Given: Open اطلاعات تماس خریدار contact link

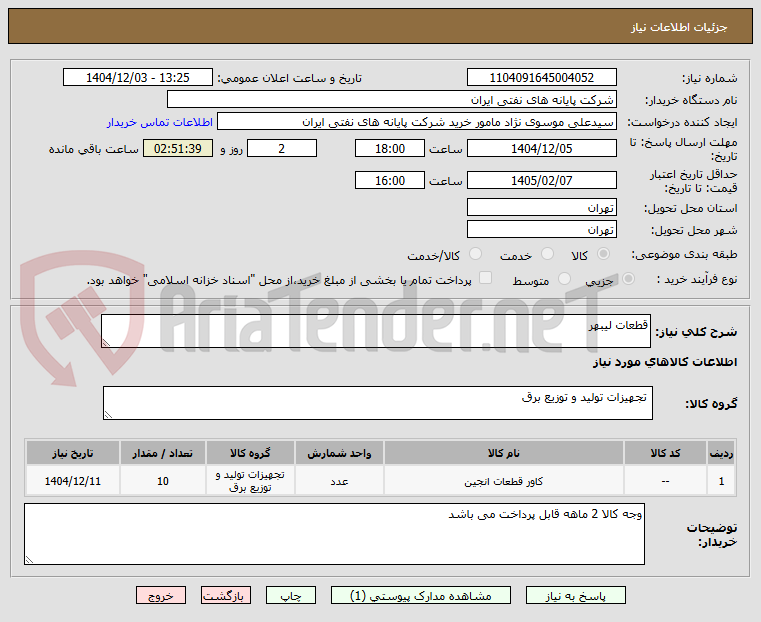Looking at the screenshot, I should (160, 122).
